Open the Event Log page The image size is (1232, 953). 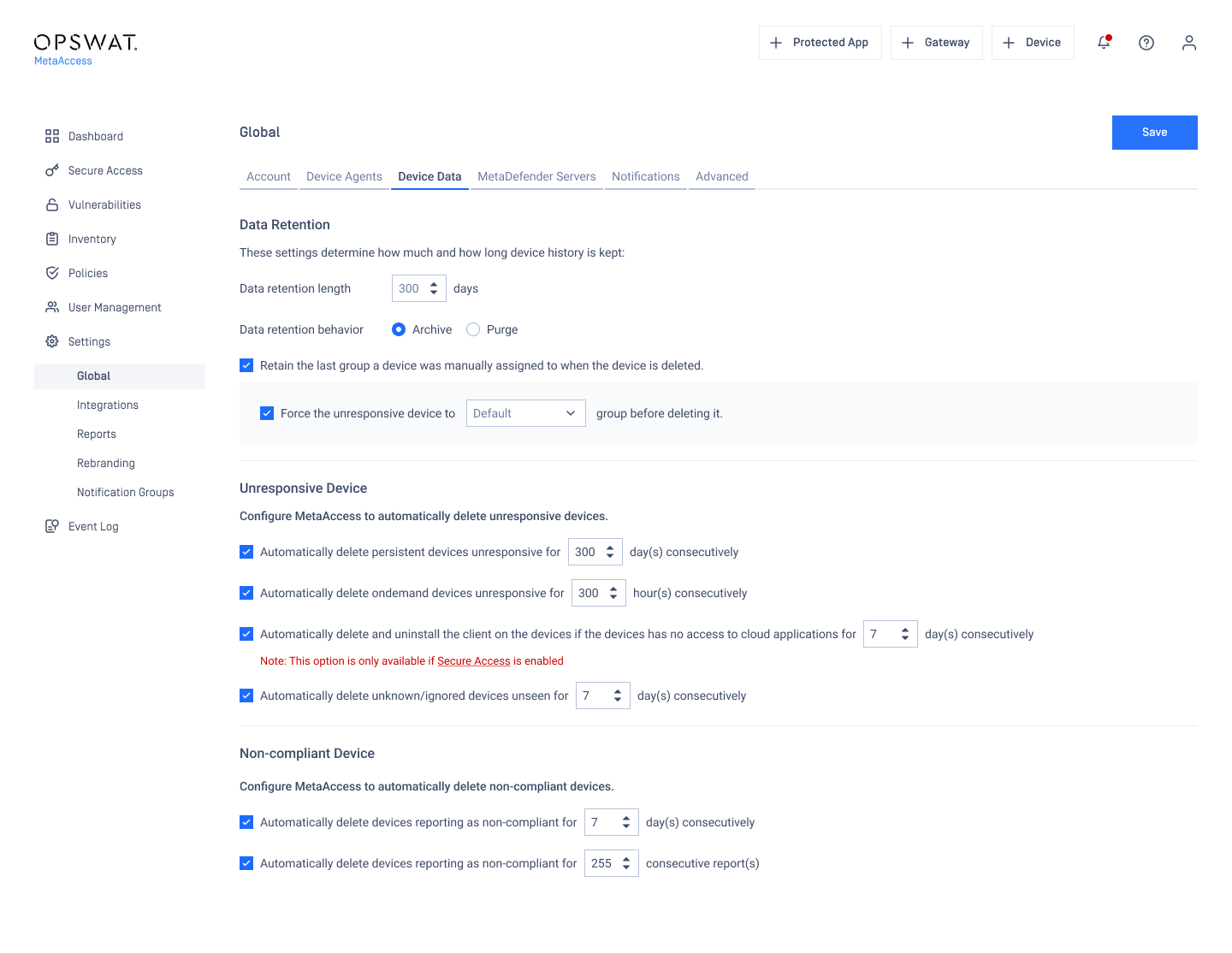pos(93,526)
